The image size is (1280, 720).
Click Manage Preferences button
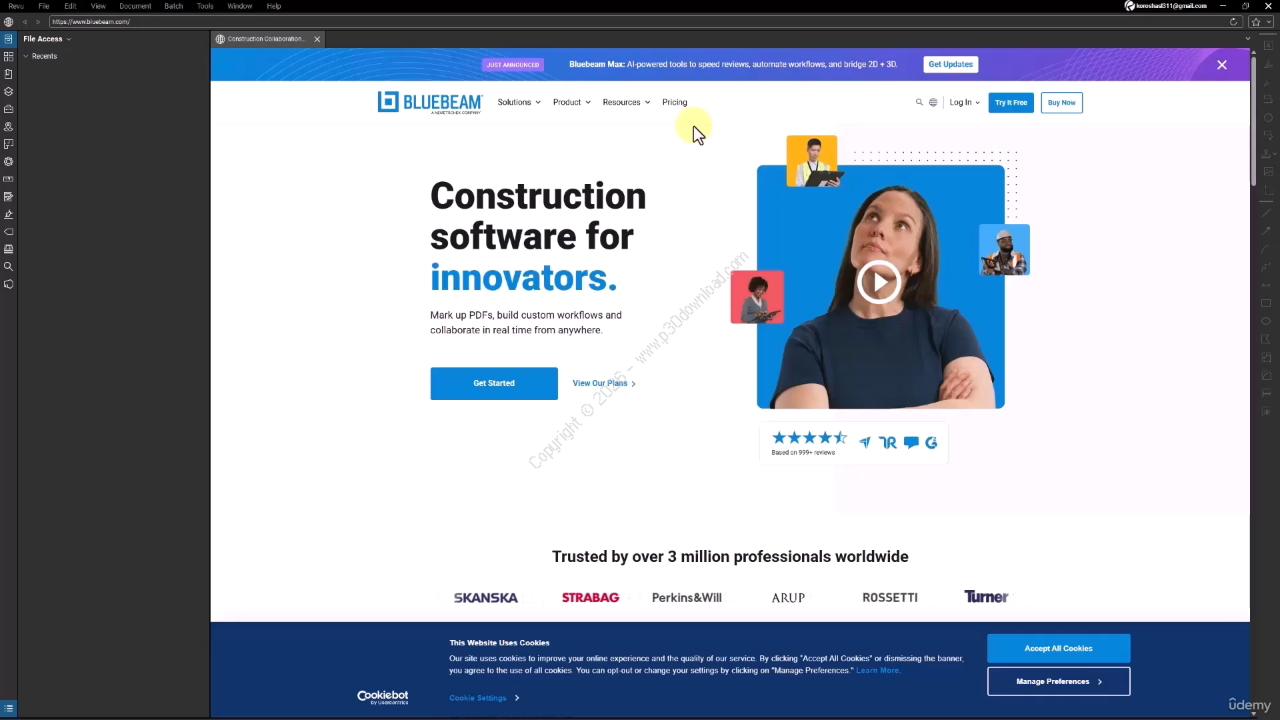(x=1058, y=681)
